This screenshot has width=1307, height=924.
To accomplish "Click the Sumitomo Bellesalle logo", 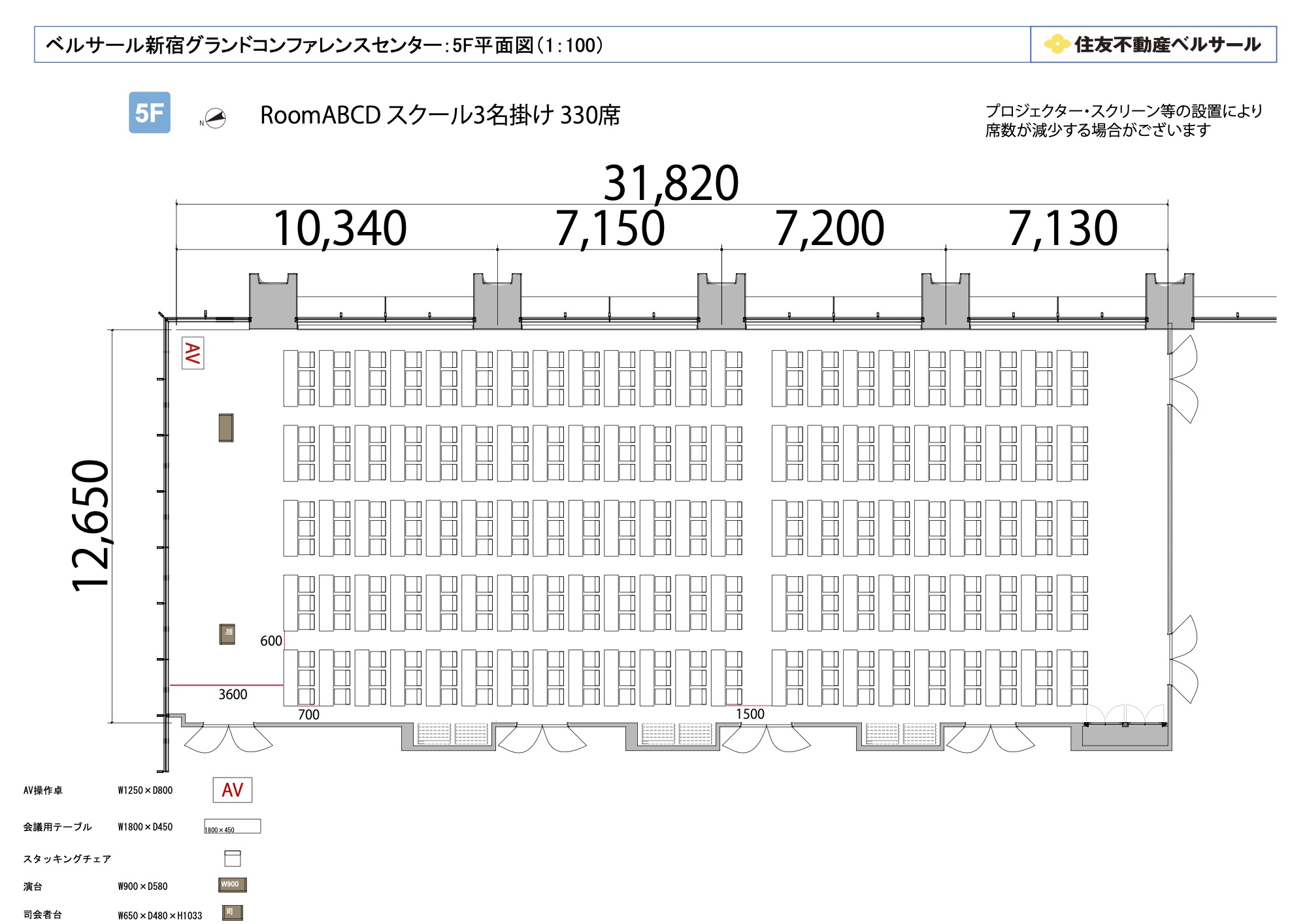I will pyautogui.click(x=1153, y=44).
